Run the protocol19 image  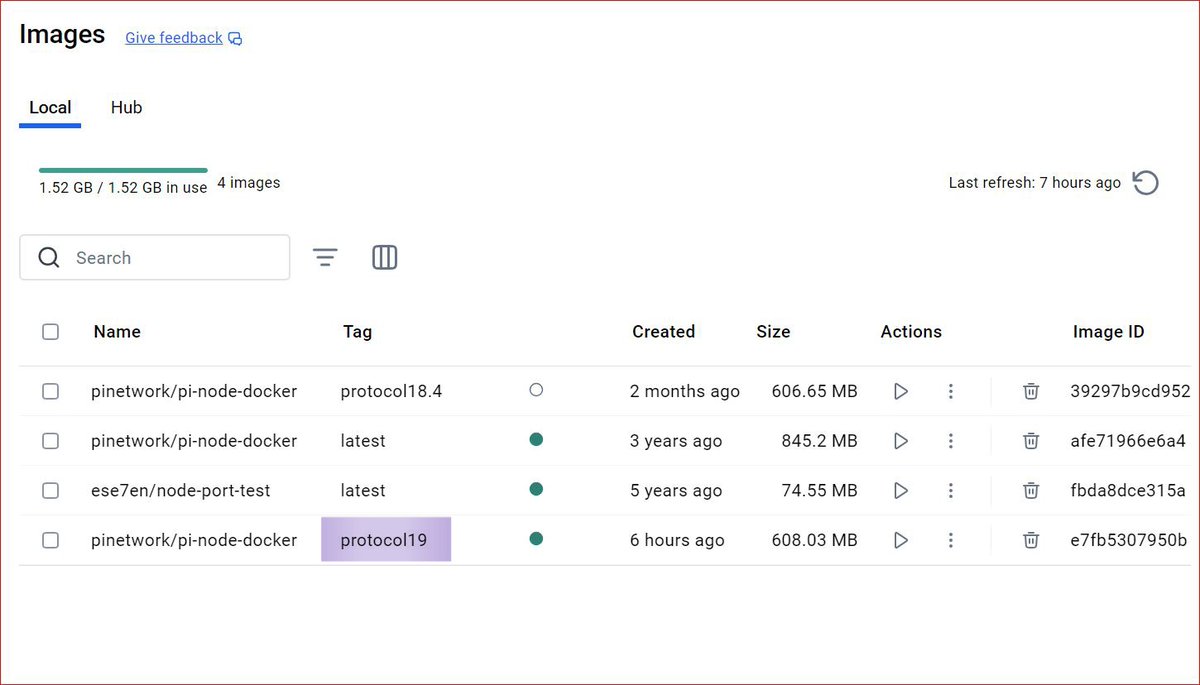pos(900,540)
